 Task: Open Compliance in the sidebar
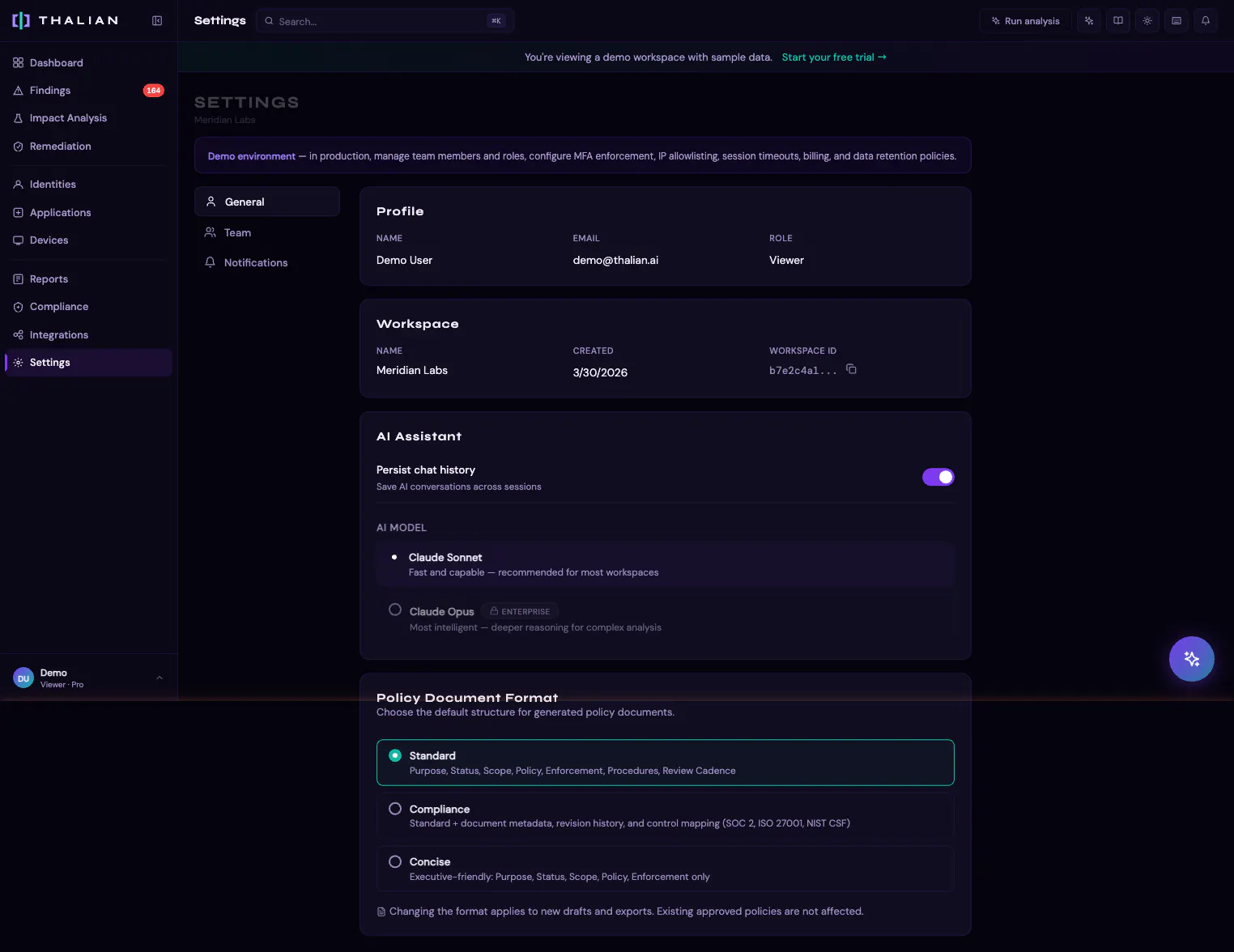point(88,307)
